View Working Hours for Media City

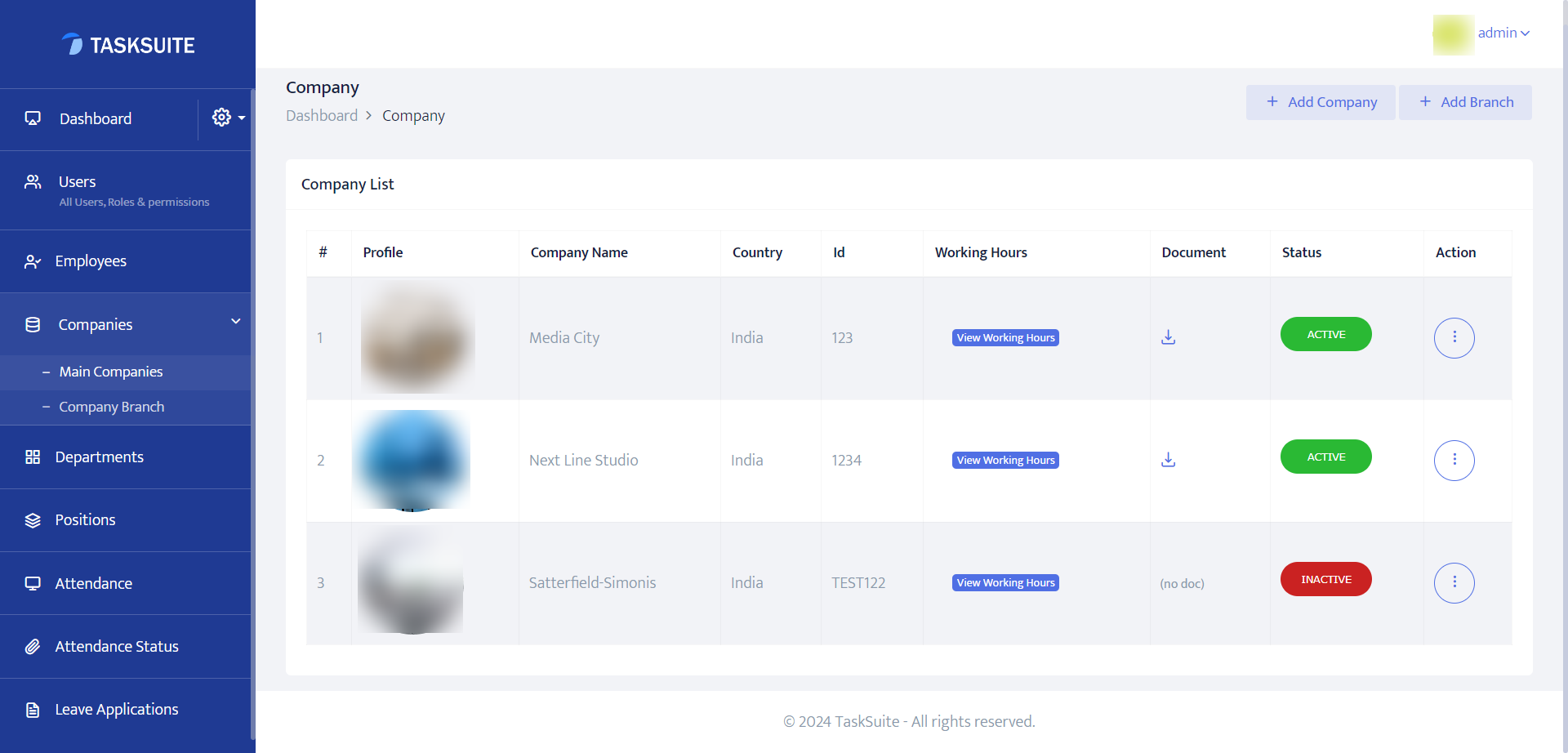[x=1005, y=337]
